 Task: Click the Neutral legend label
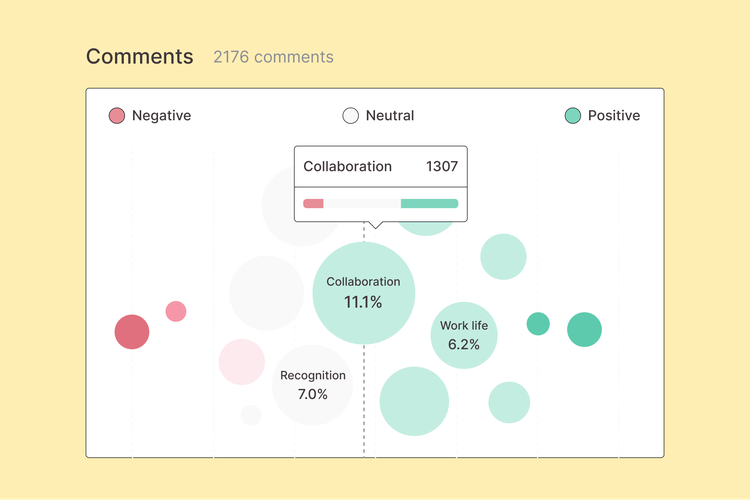[x=390, y=116]
